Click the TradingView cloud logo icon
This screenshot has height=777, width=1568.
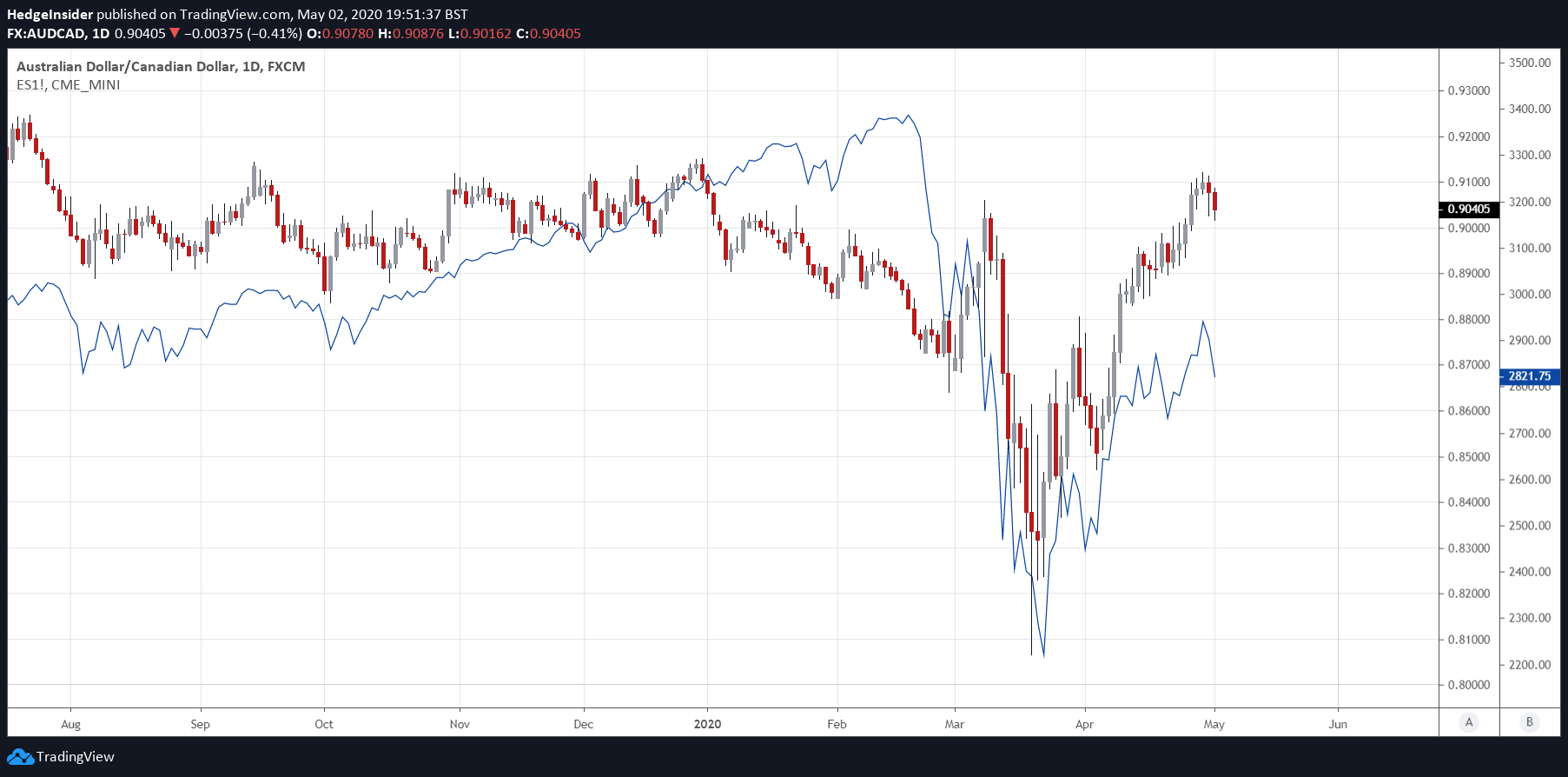click(x=20, y=757)
